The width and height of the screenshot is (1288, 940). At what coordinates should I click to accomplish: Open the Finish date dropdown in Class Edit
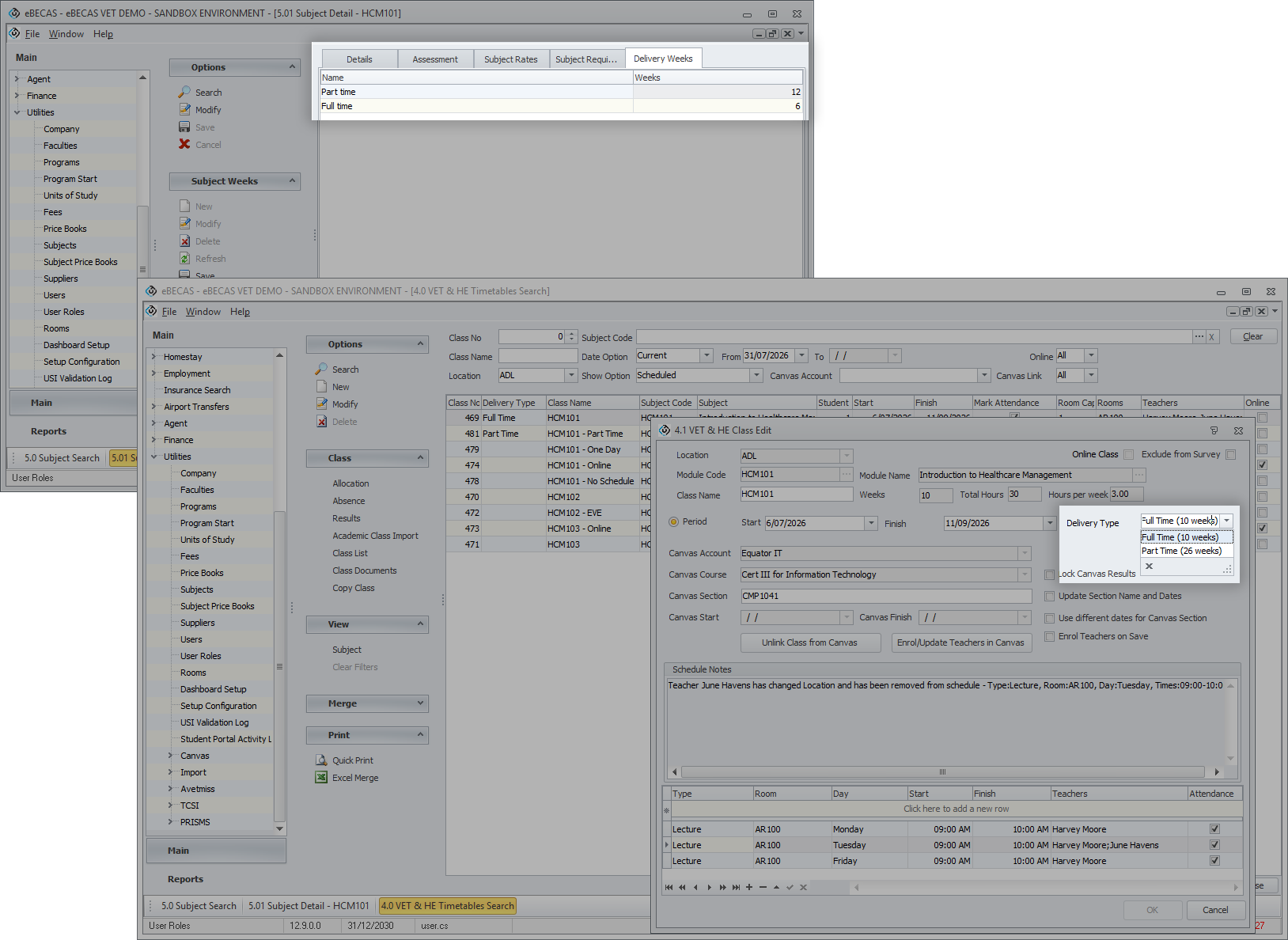[1050, 523]
